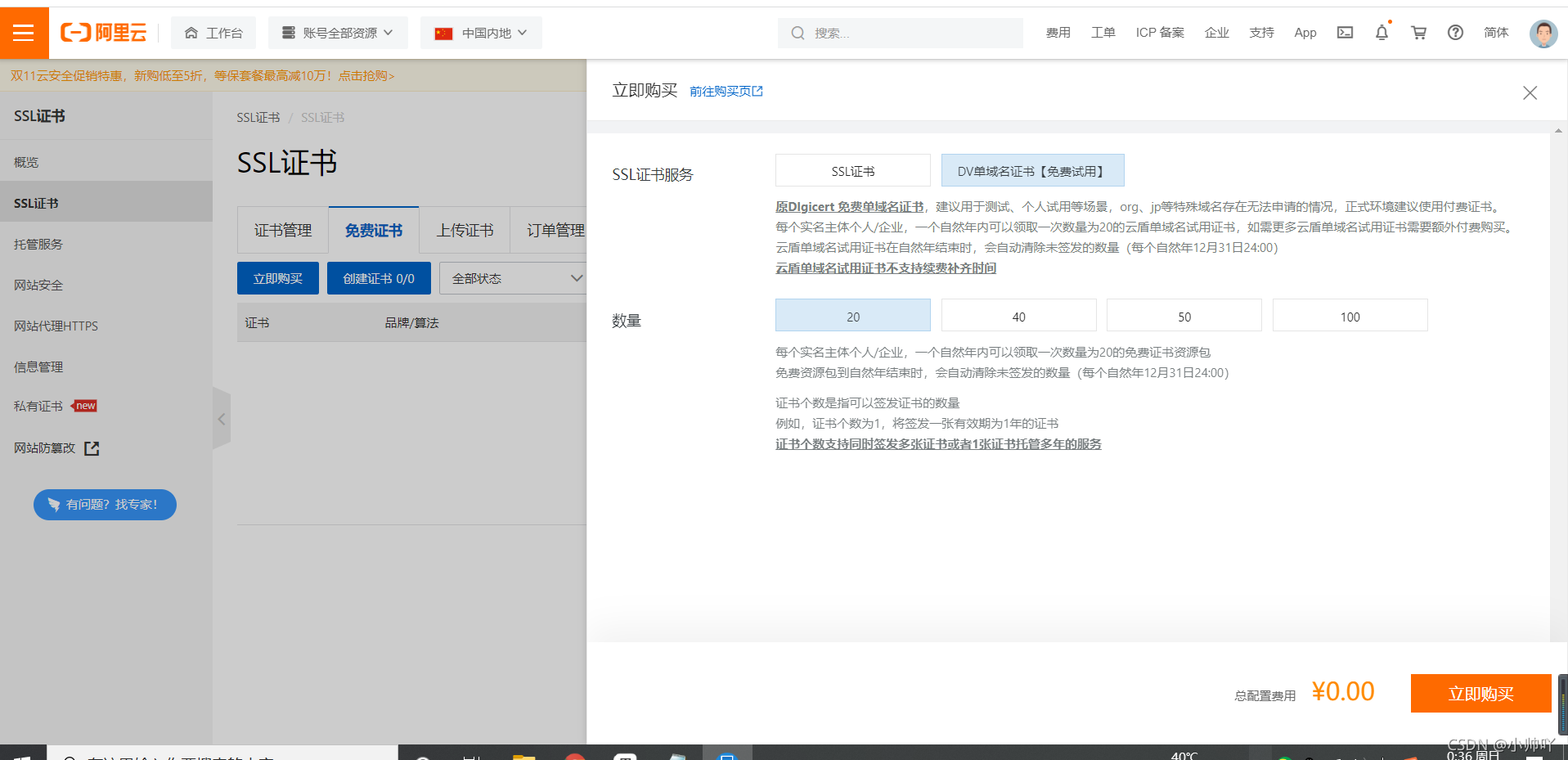1568x760 pixels.
Task: Click the 原Digicert 免费单域名证书 link
Action: [849, 207]
